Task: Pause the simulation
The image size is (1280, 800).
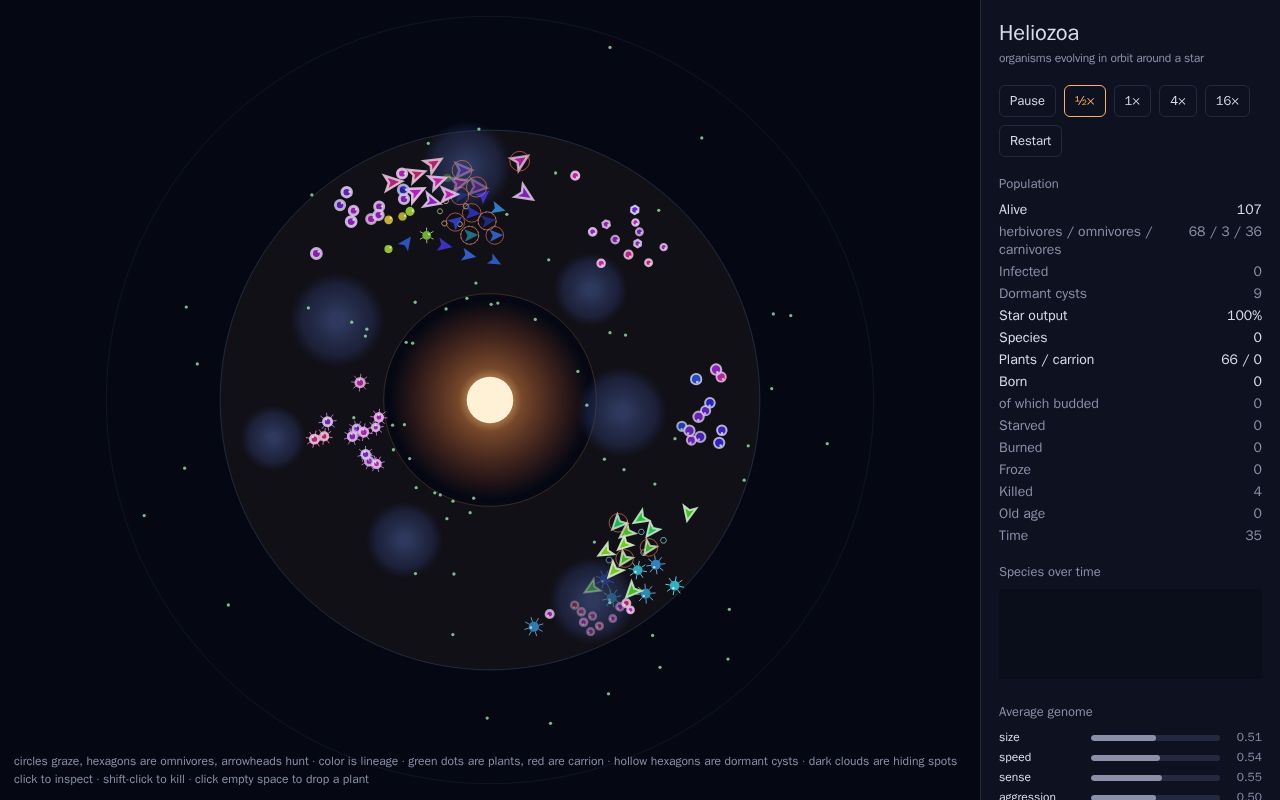Action: (x=1027, y=101)
